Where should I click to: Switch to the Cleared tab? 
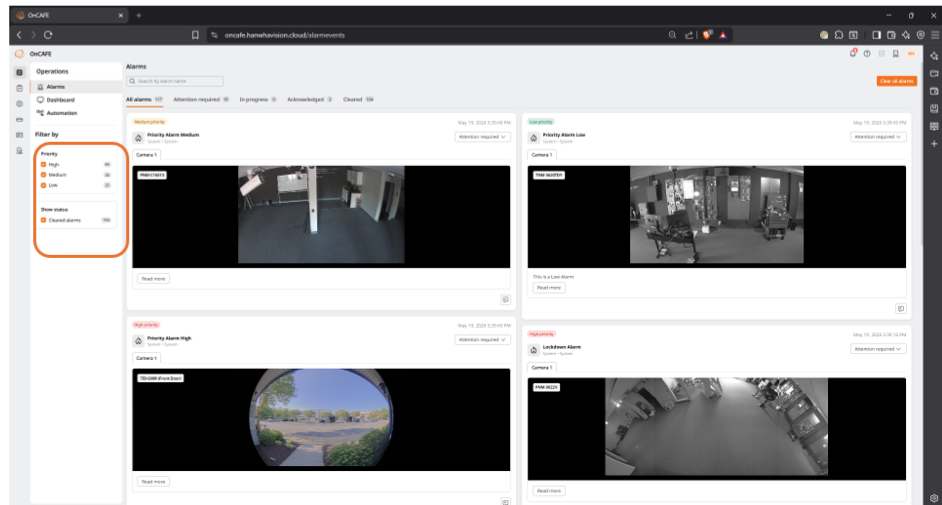358,100
